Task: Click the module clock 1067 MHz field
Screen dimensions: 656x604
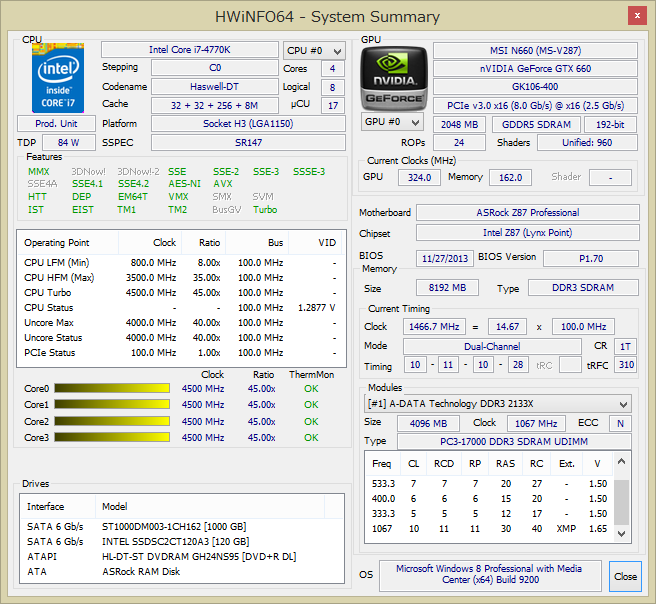Action: pyautogui.click(x=536, y=424)
